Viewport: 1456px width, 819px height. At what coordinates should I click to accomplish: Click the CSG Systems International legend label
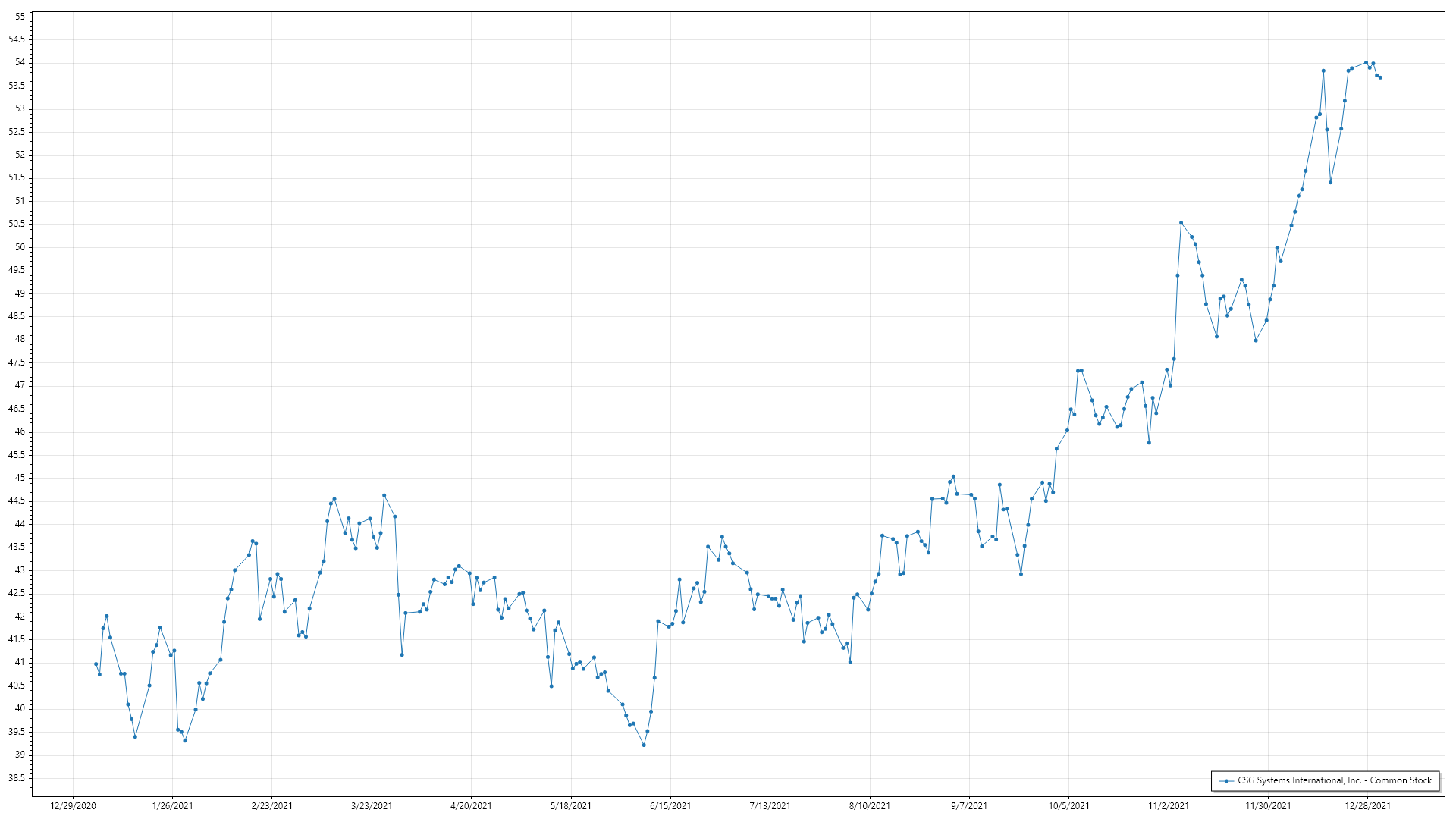(x=1335, y=780)
